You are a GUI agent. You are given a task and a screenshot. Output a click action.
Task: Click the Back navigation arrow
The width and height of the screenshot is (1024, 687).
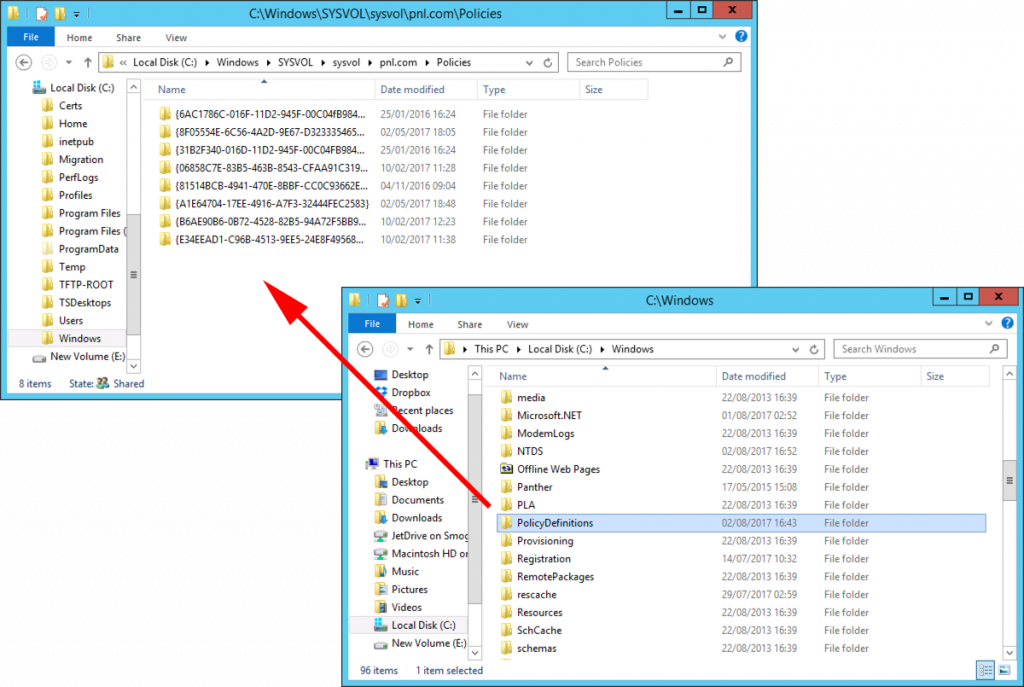pyautogui.click(x=365, y=349)
